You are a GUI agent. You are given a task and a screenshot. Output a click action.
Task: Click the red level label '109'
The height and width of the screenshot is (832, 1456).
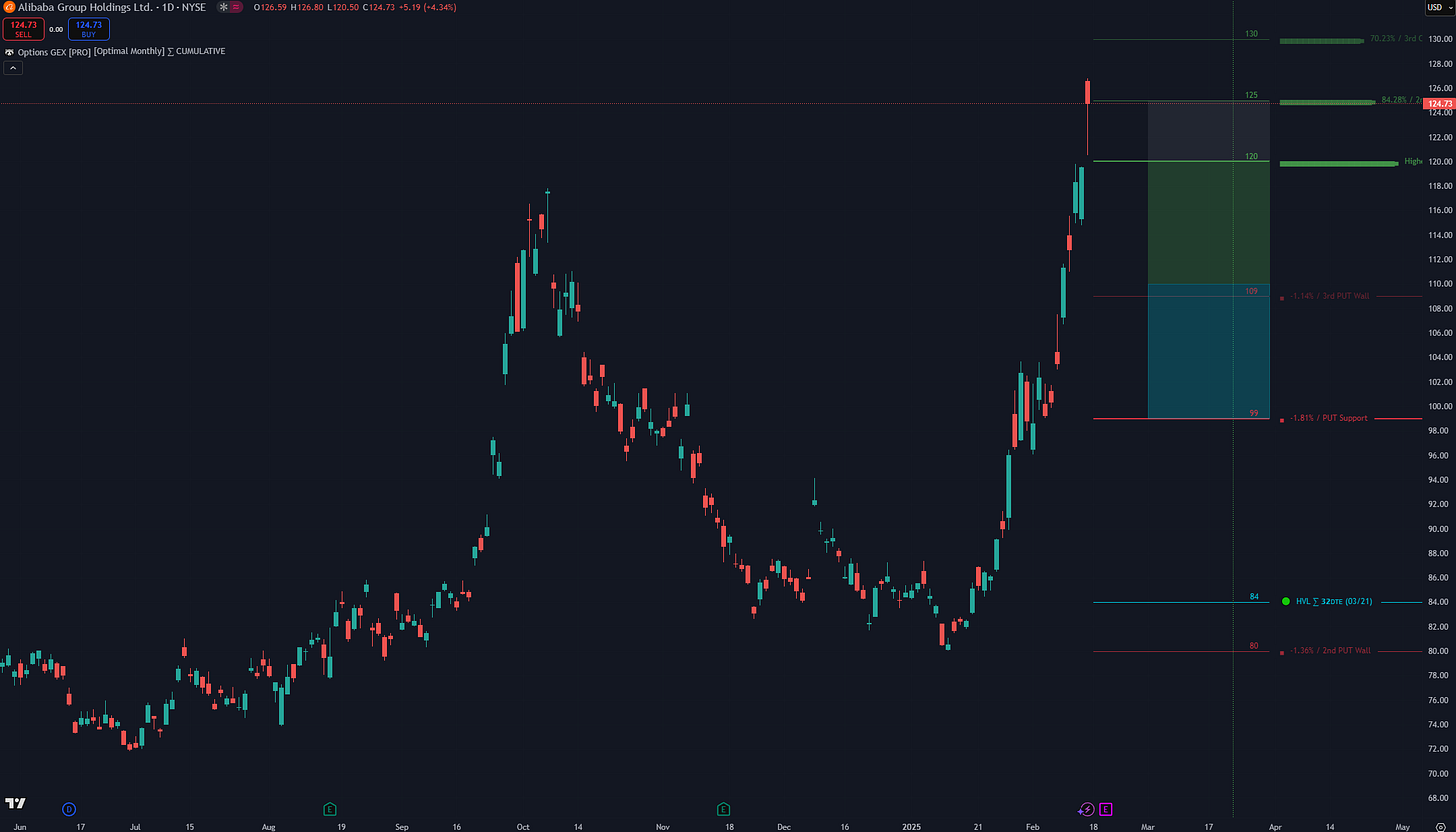(x=1251, y=291)
